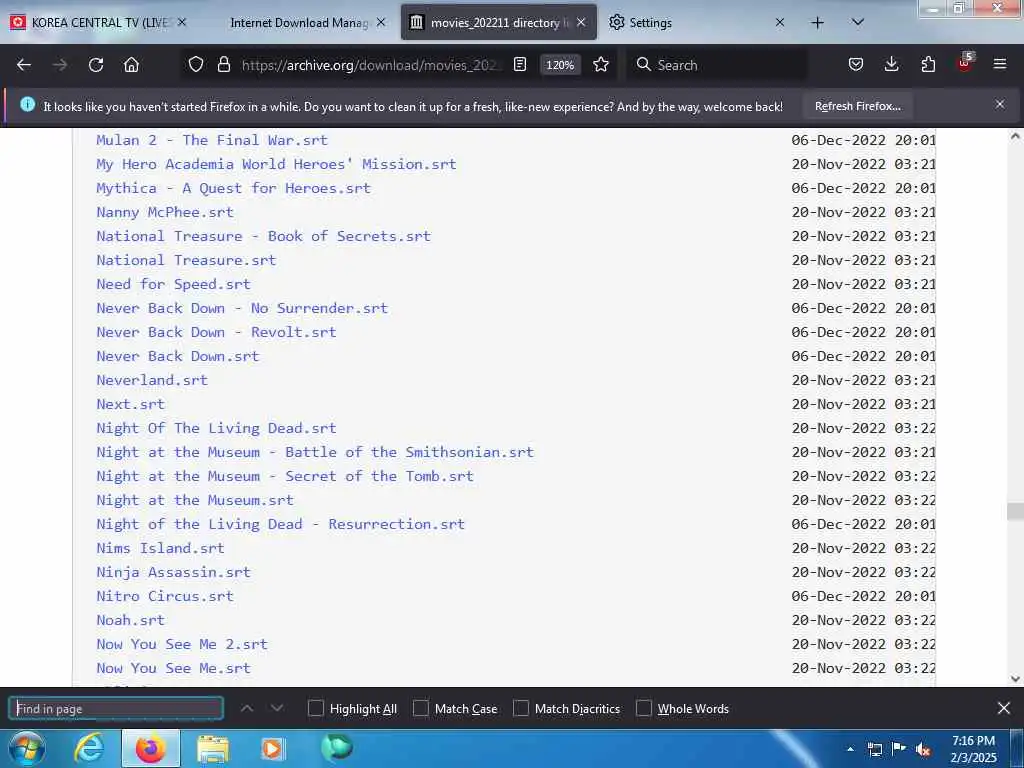Open Night at the Museum - Secret of the Tomb.srt
This screenshot has height=768, width=1024.
[285, 476]
